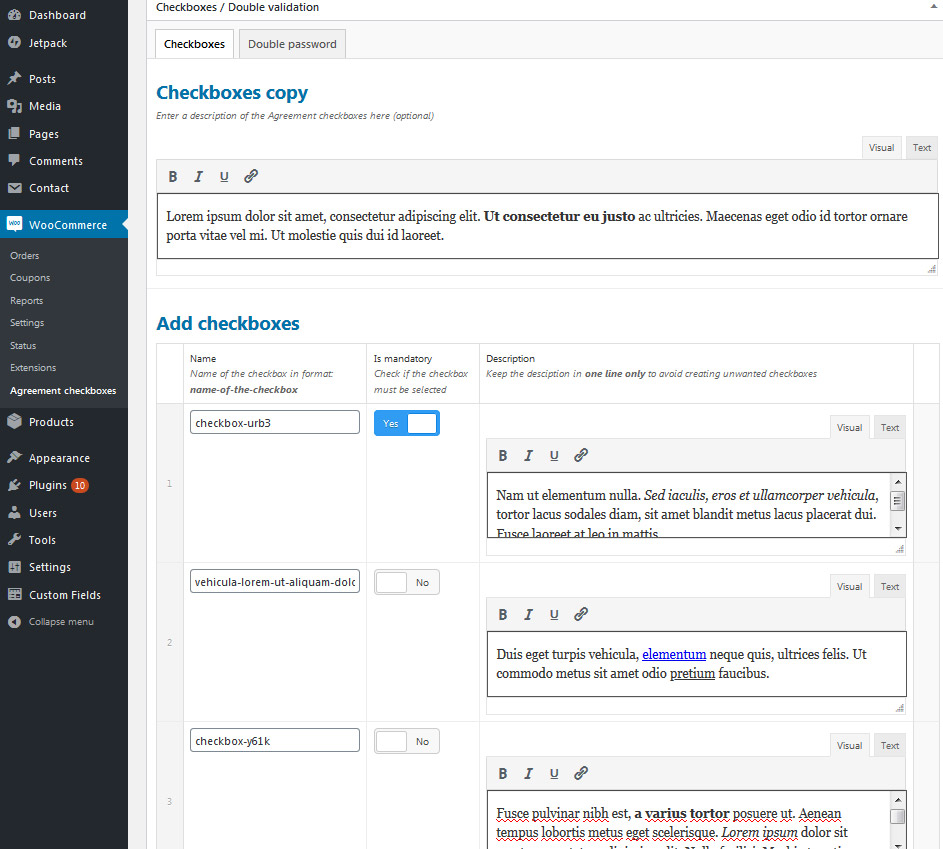Toggle Bold in row 3 description editor
This screenshot has width=943, height=849.
pos(503,773)
